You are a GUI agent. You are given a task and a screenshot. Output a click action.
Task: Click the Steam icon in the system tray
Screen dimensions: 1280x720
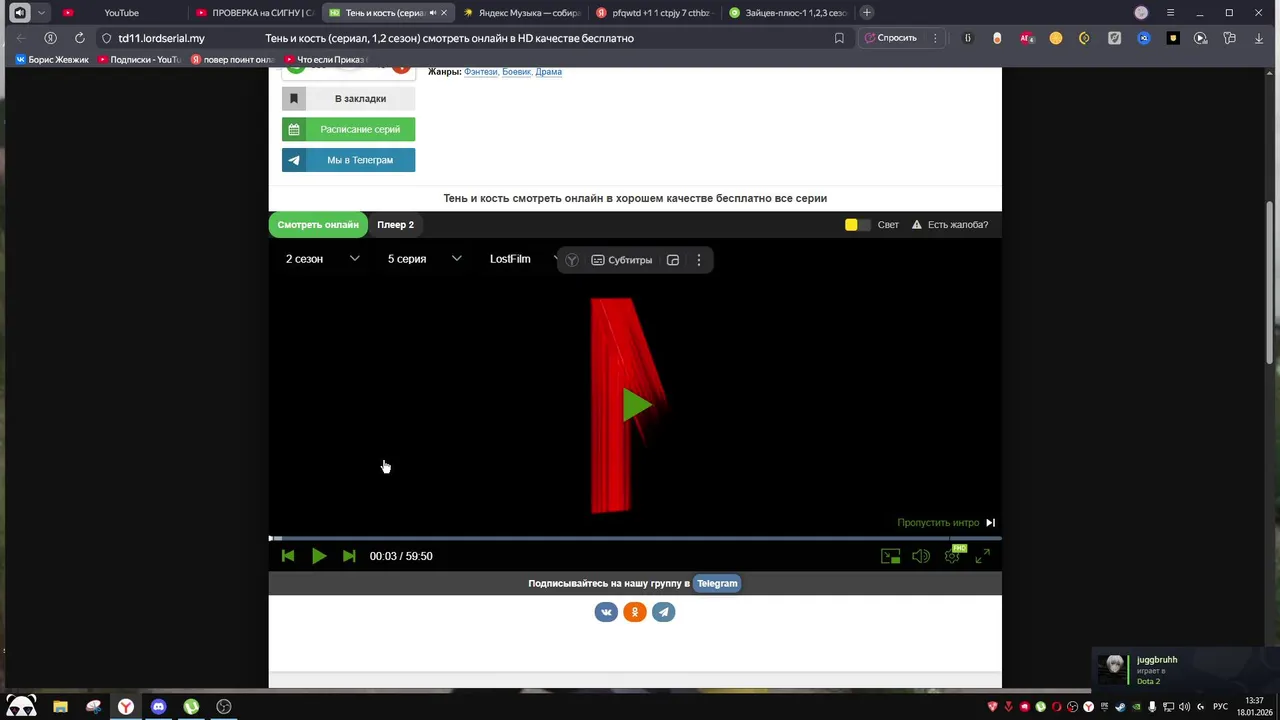(x=1120, y=707)
